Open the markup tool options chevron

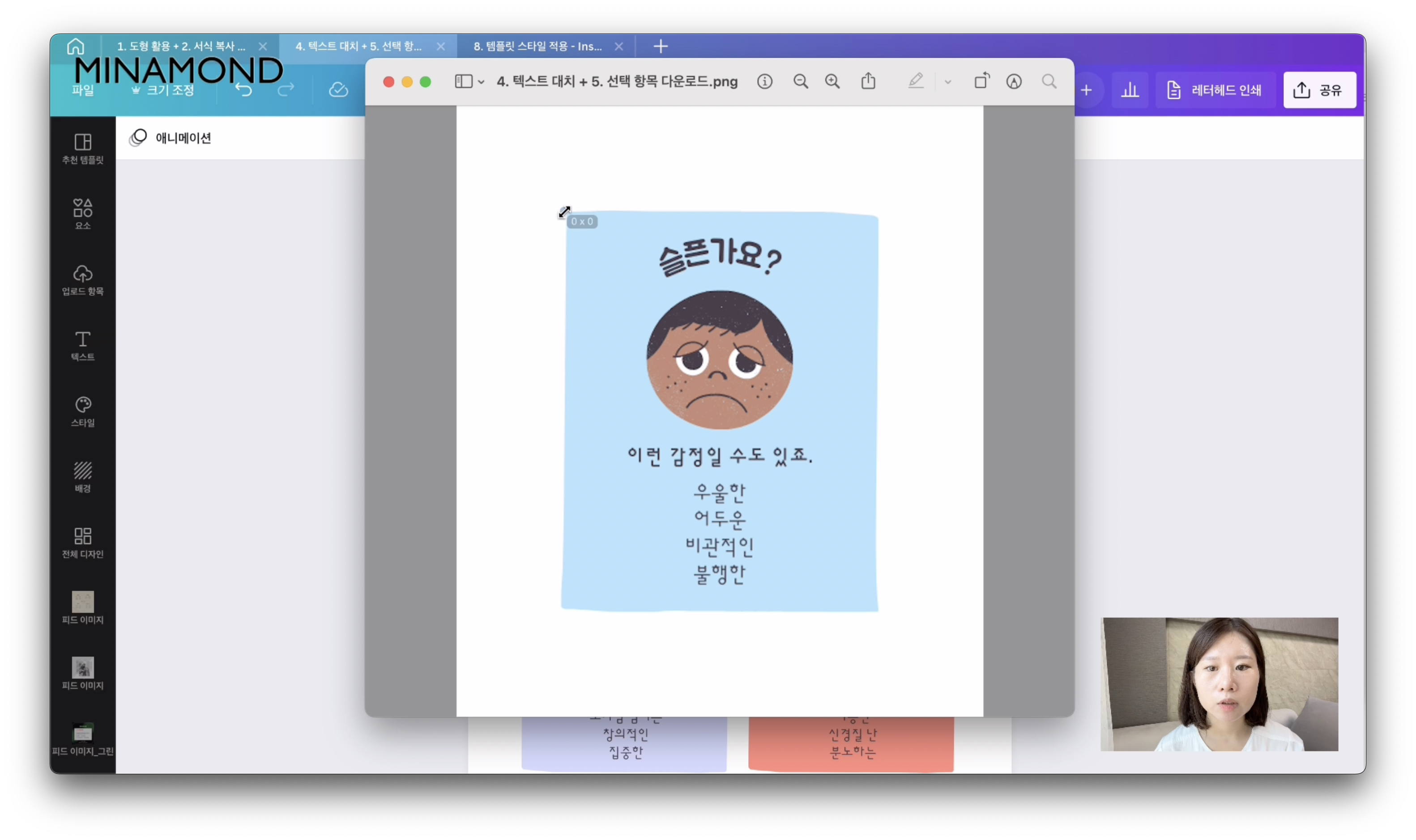tap(947, 82)
